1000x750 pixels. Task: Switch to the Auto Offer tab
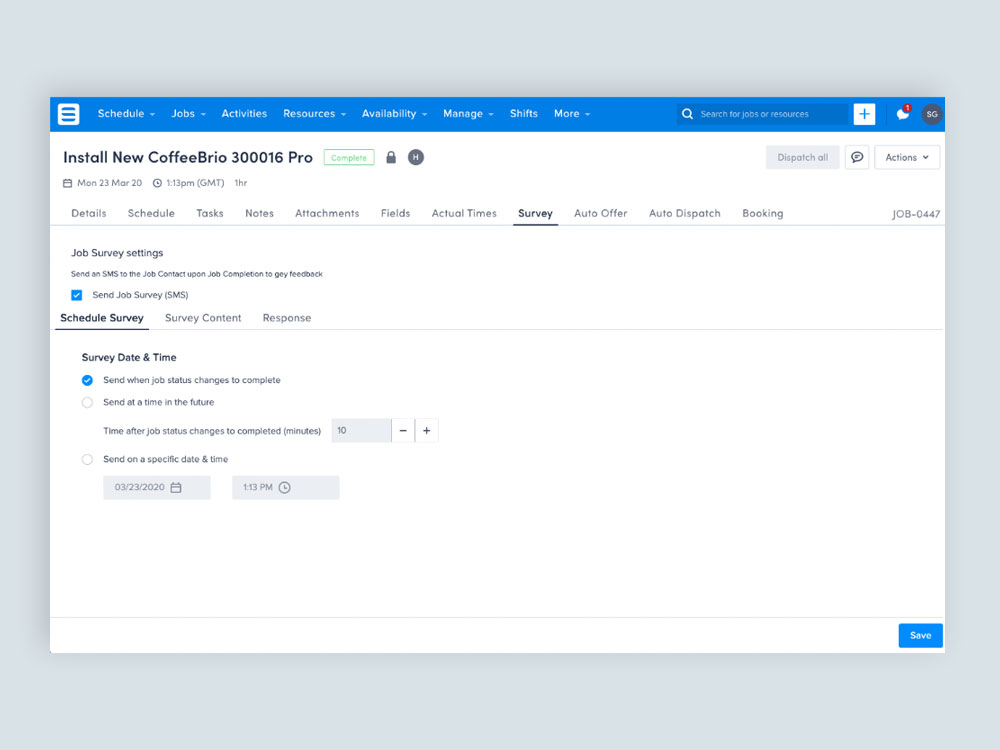(601, 213)
